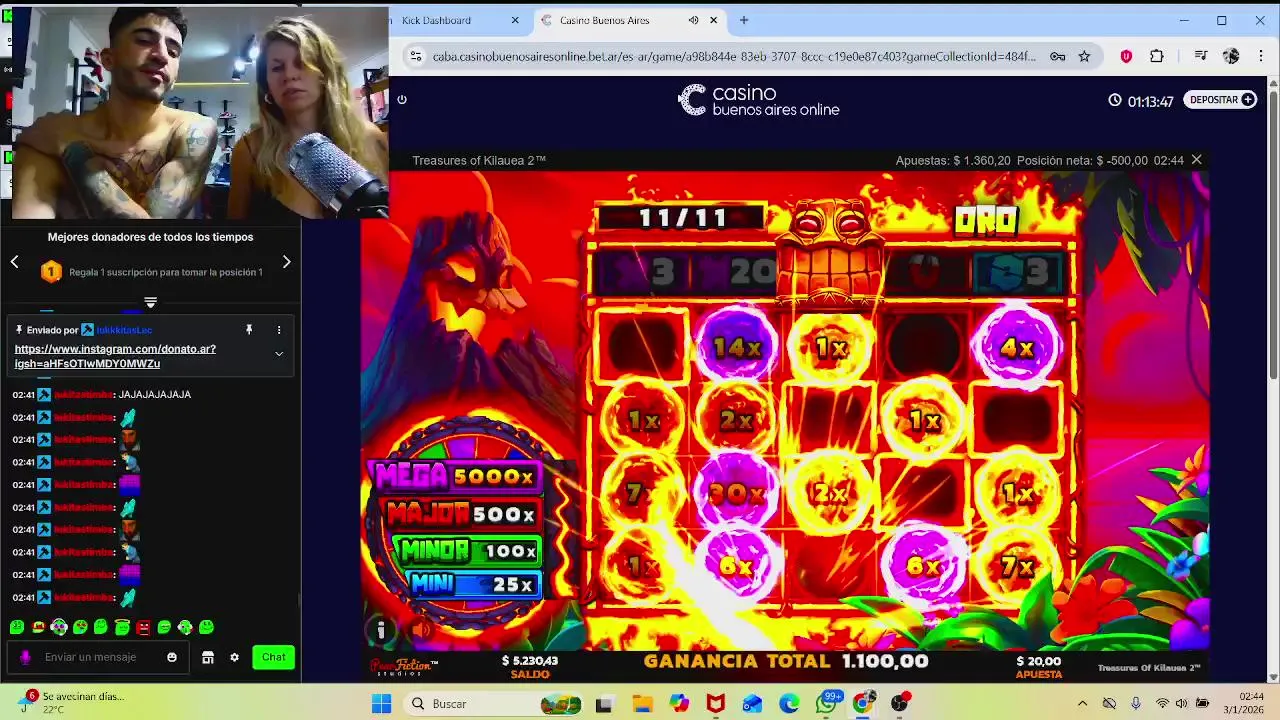Open the Chrome three-dot menu
The image size is (1280, 720).
[1261, 57]
